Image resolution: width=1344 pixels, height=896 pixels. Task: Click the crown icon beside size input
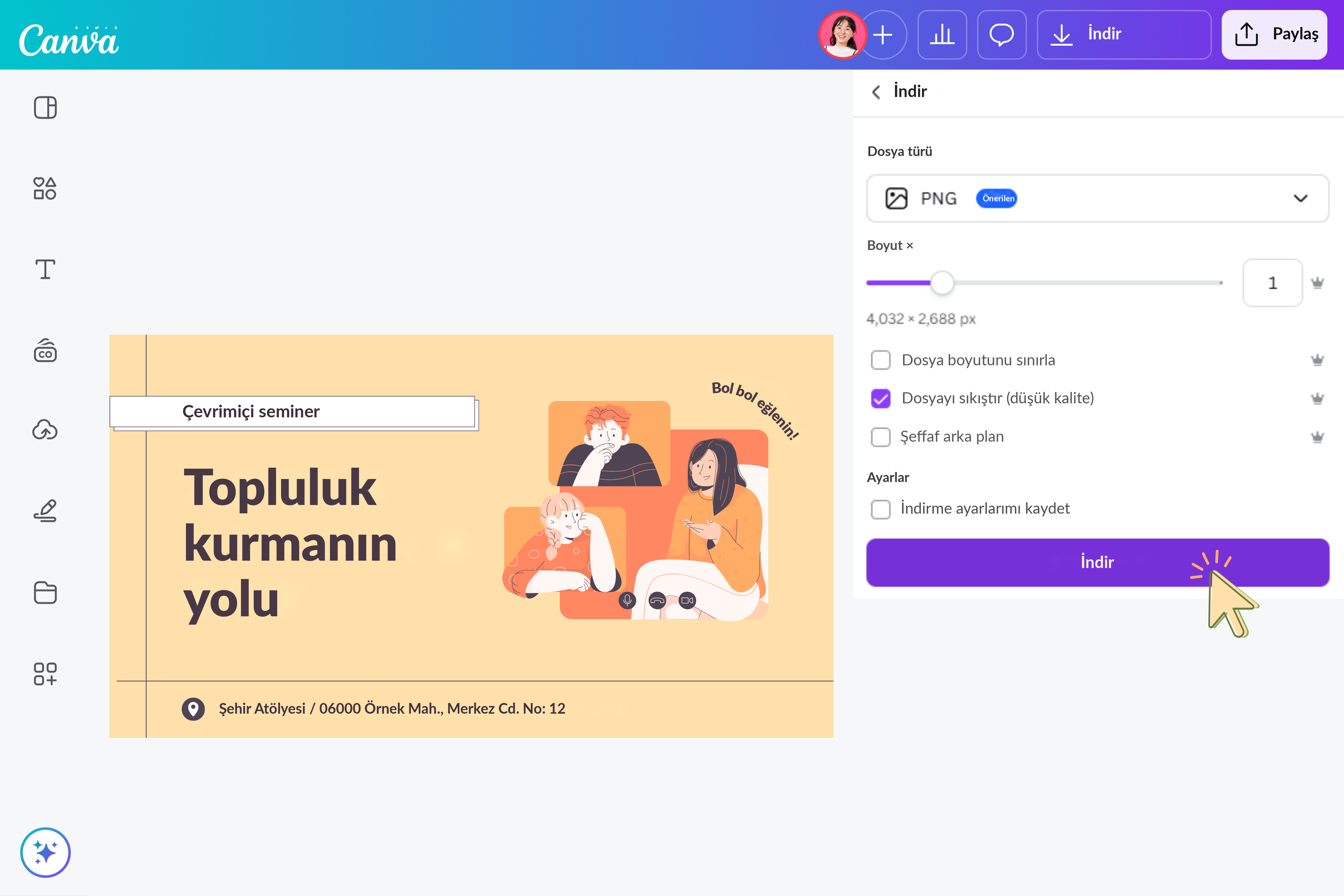[x=1318, y=283]
